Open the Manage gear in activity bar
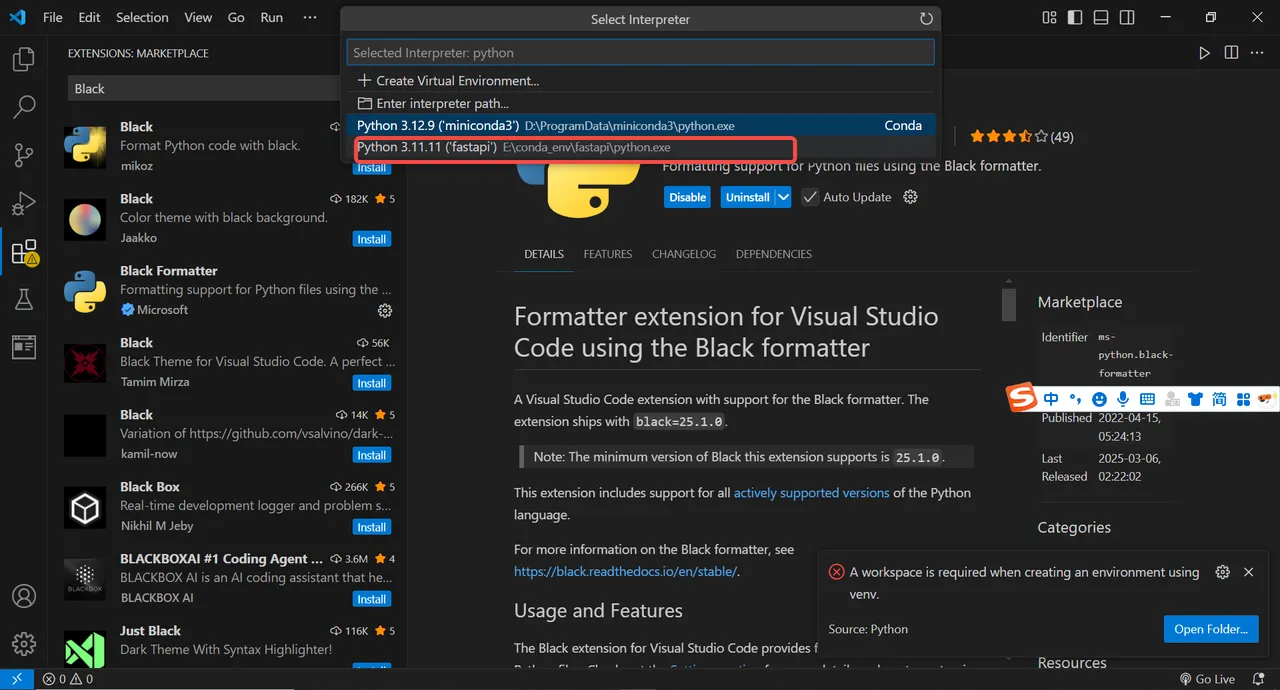The width and height of the screenshot is (1280, 690). (23, 643)
